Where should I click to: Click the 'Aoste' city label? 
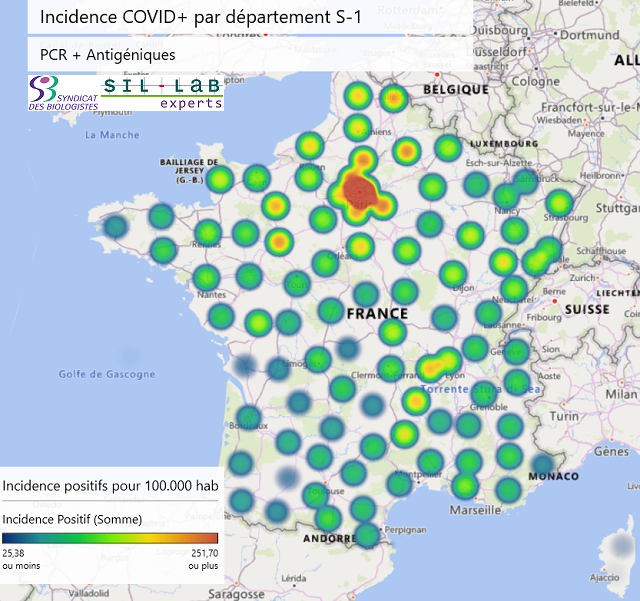[549, 376]
